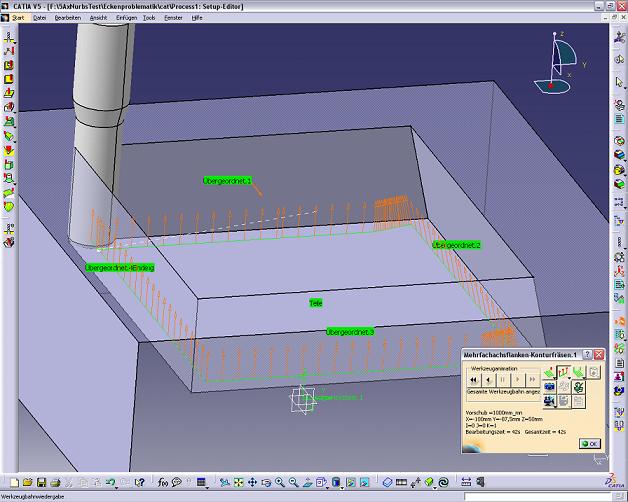Click the green checkmark analysis icon in dialog
This screenshot has width=628, height=502.
pos(578,387)
